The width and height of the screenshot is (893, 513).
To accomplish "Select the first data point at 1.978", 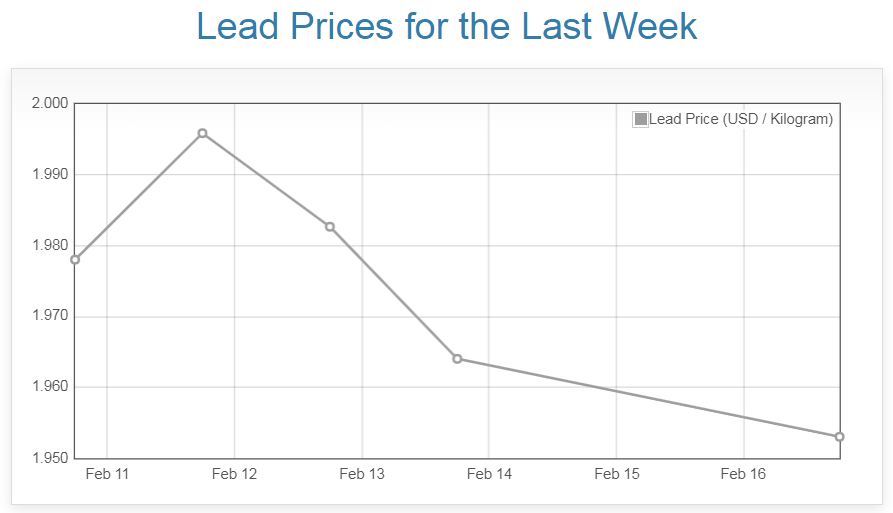I will tap(75, 260).
